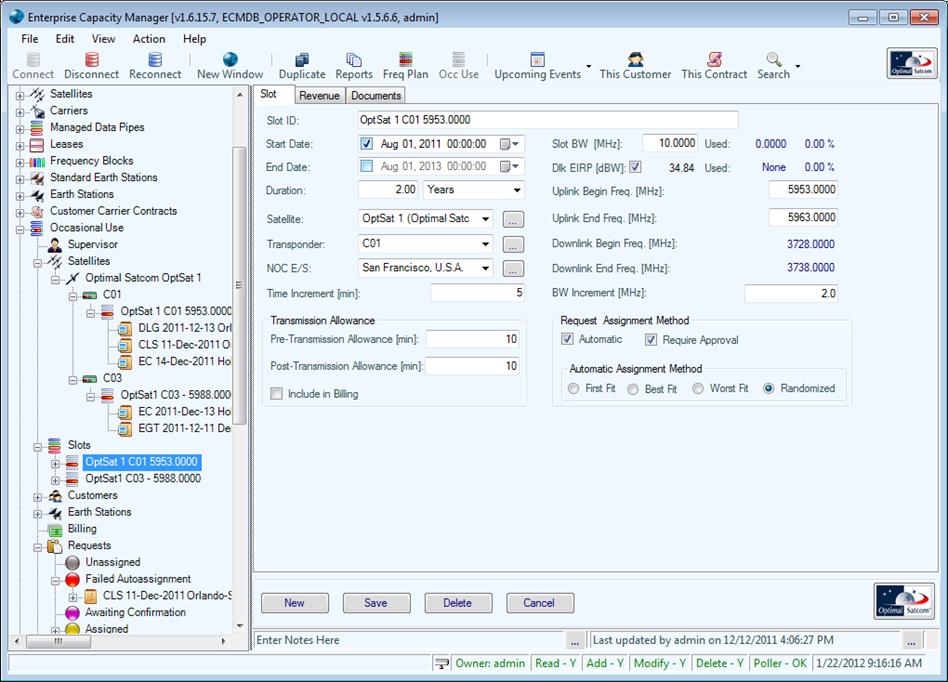Click the New button

tap(294, 603)
